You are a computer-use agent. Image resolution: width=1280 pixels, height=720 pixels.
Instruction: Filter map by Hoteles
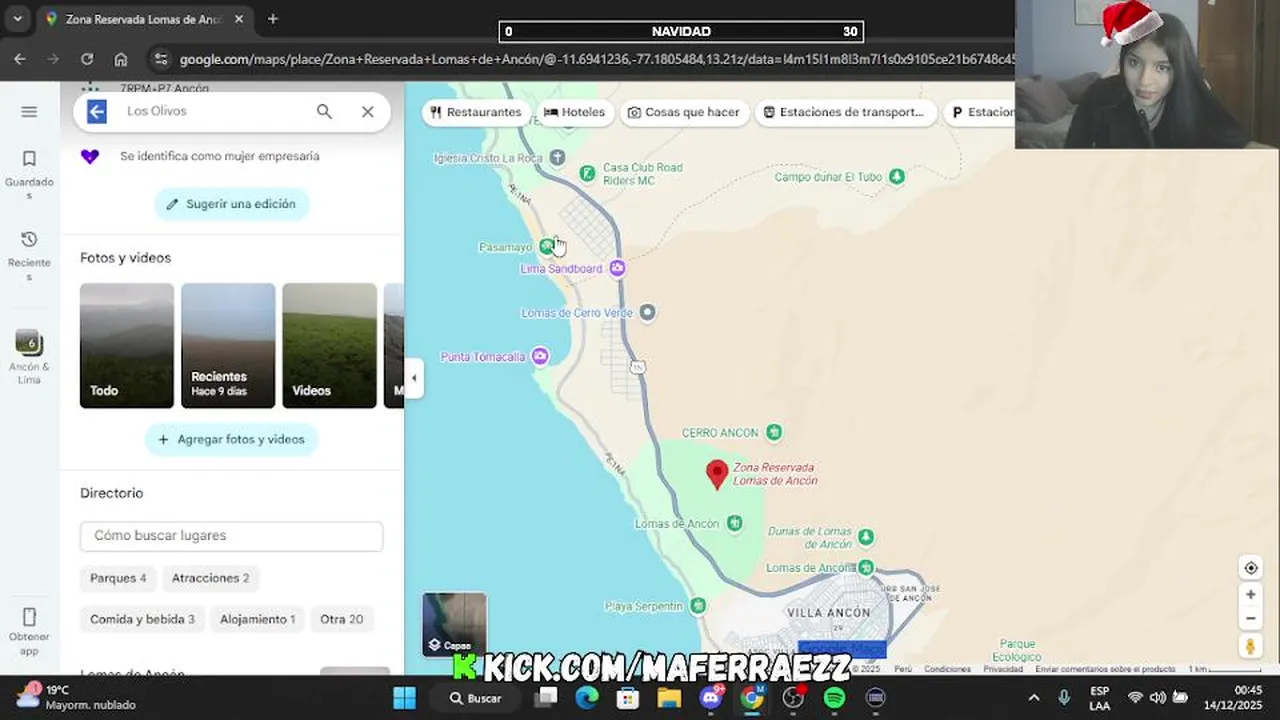[x=575, y=112]
